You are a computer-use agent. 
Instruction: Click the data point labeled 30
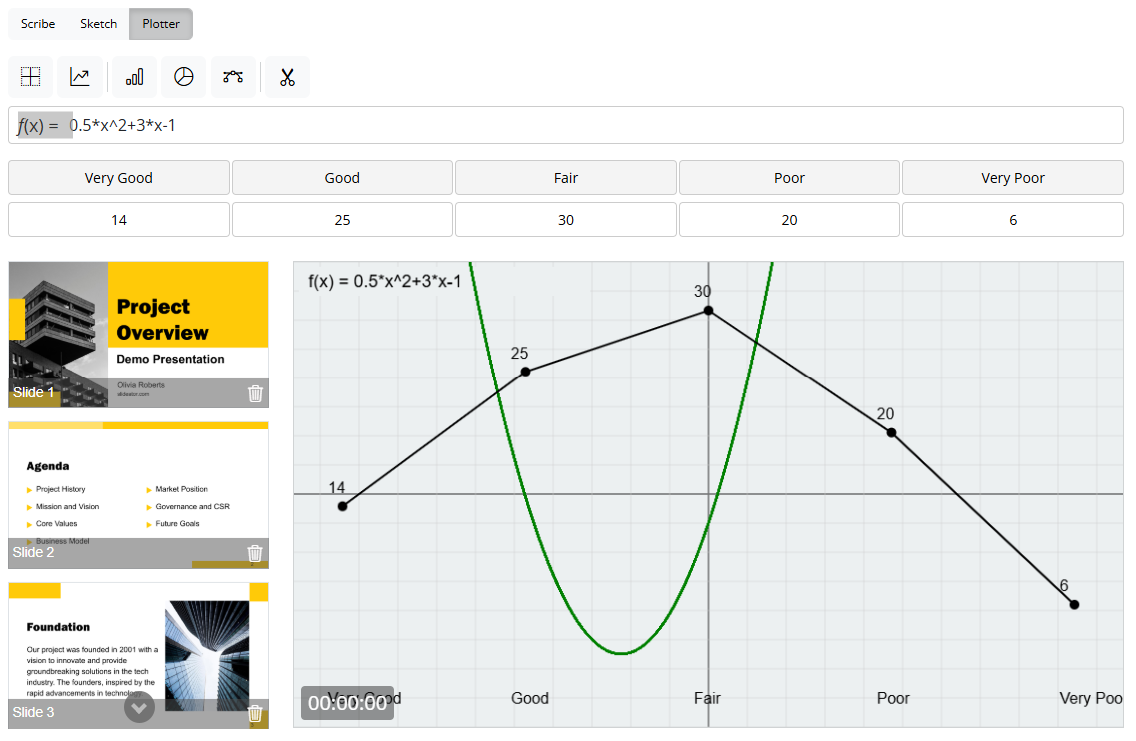click(x=709, y=311)
